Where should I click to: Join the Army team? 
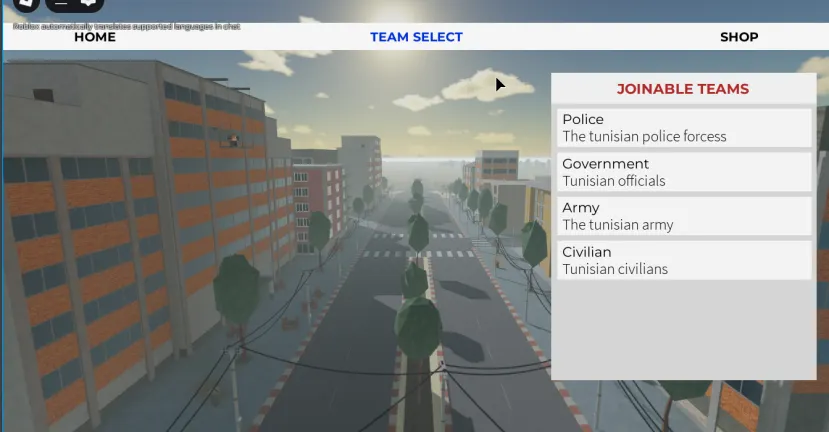(684, 216)
